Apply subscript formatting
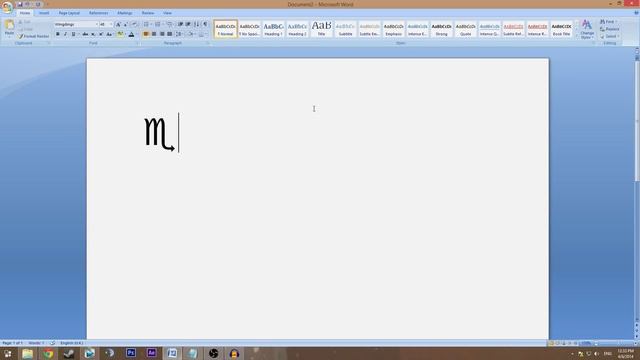 coord(93,34)
